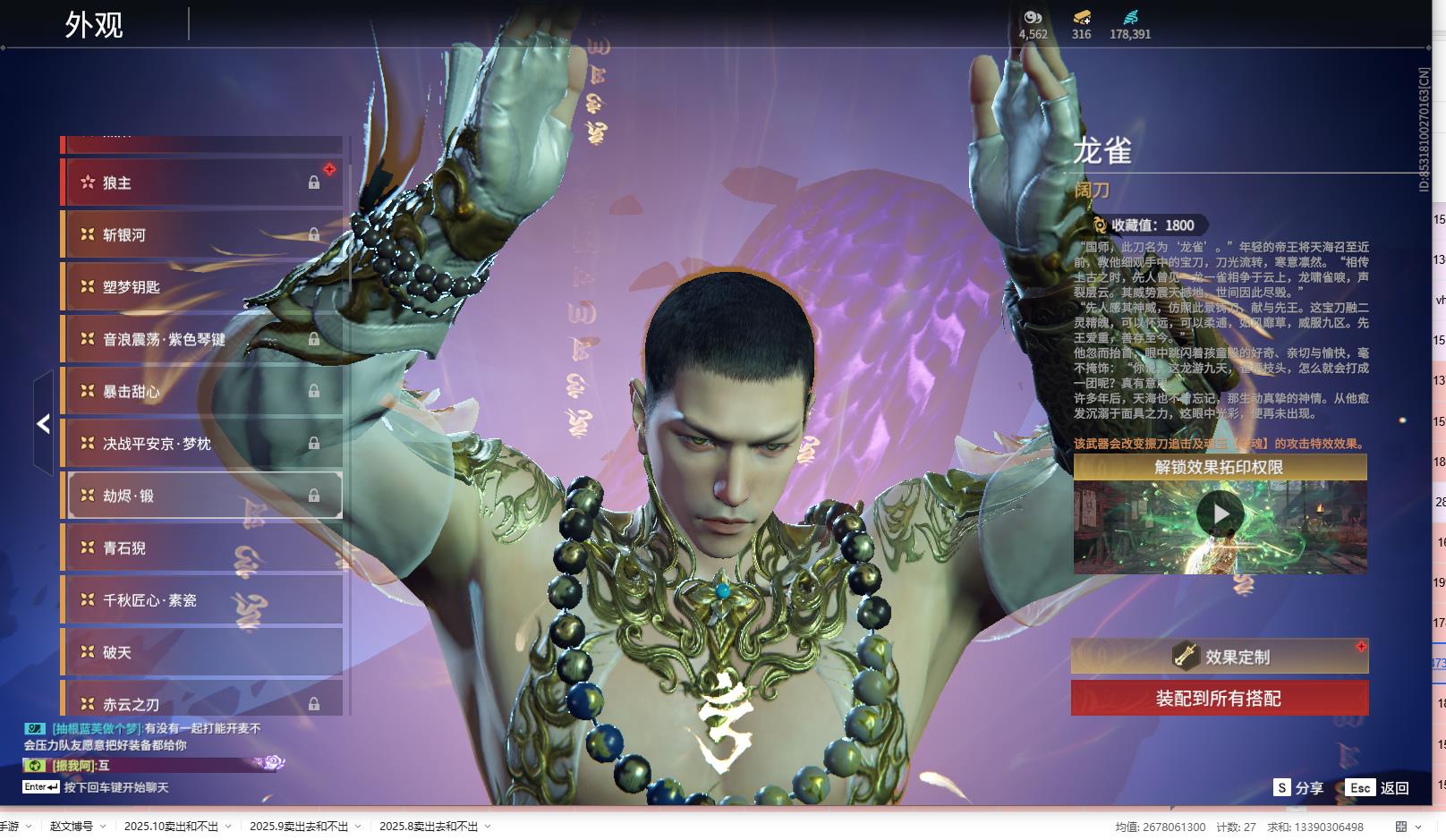1446x840 pixels.
Task: Click the spreadsheet view layout grid icon
Action: 1401,827
